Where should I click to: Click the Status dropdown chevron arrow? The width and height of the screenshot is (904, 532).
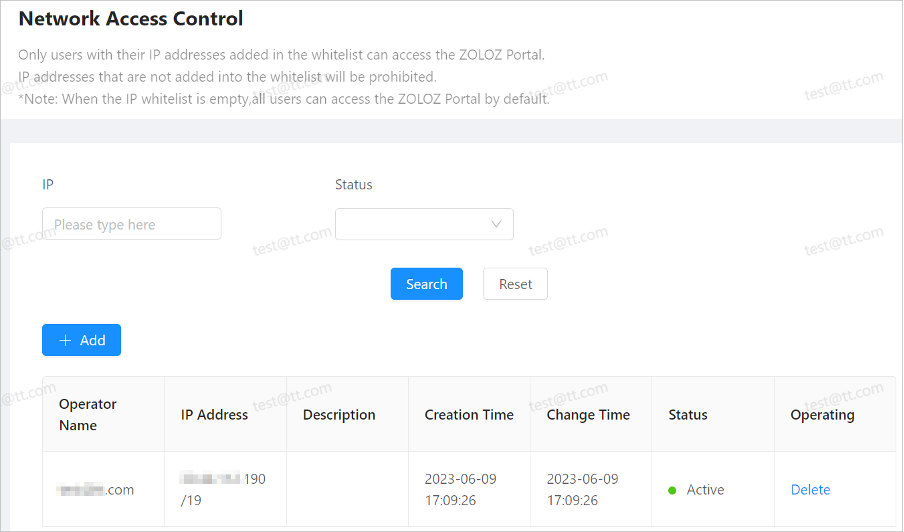tap(496, 224)
